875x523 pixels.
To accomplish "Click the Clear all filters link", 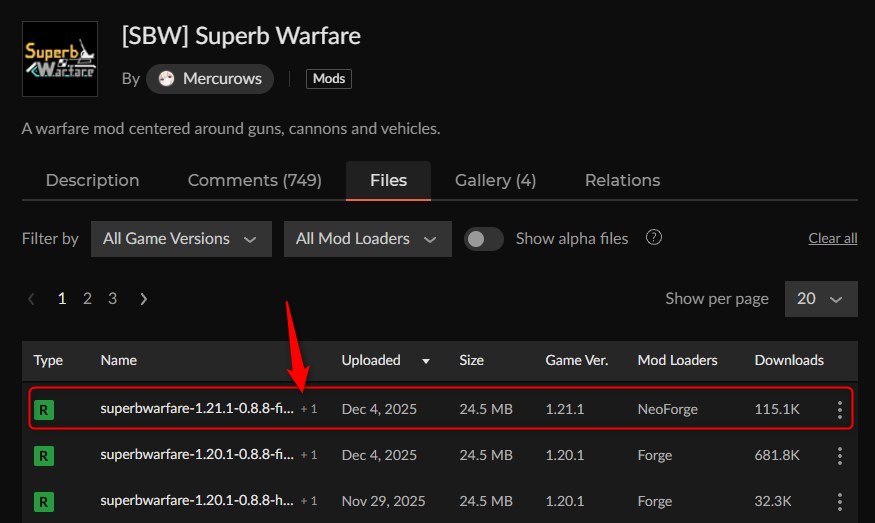I will coord(832,239).
